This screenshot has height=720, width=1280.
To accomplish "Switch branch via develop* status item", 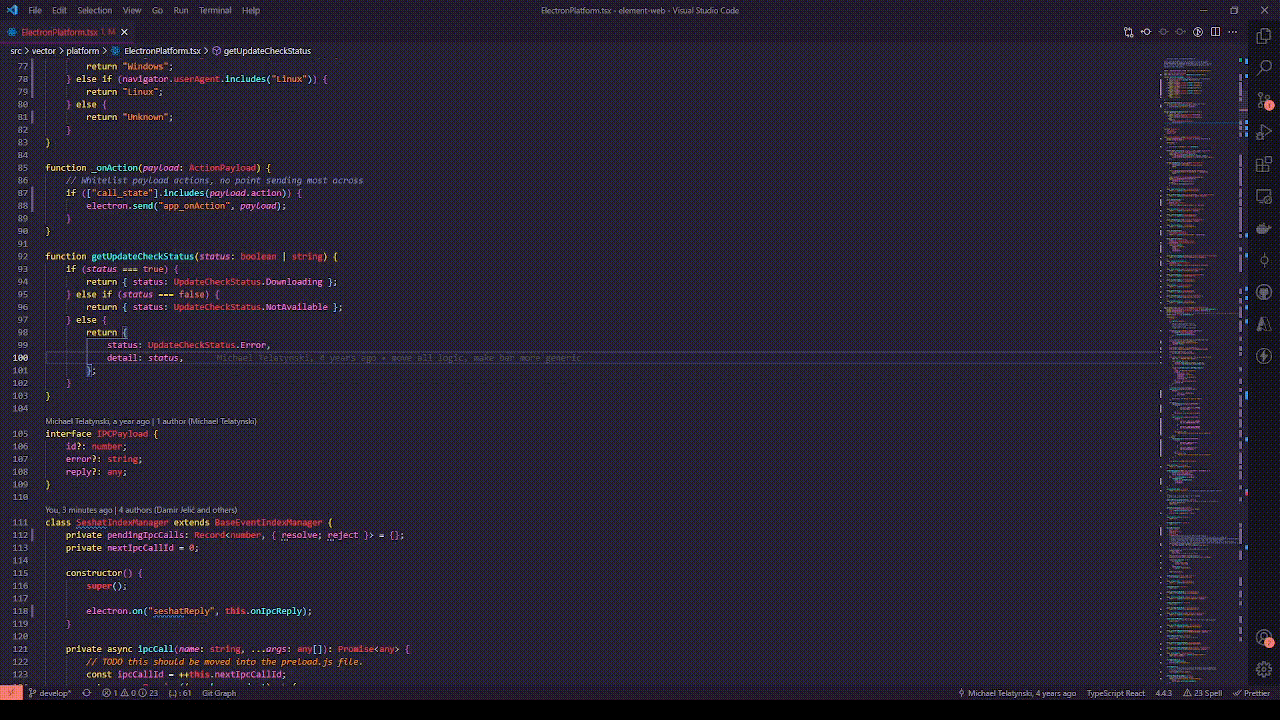I will pos(50,693).
